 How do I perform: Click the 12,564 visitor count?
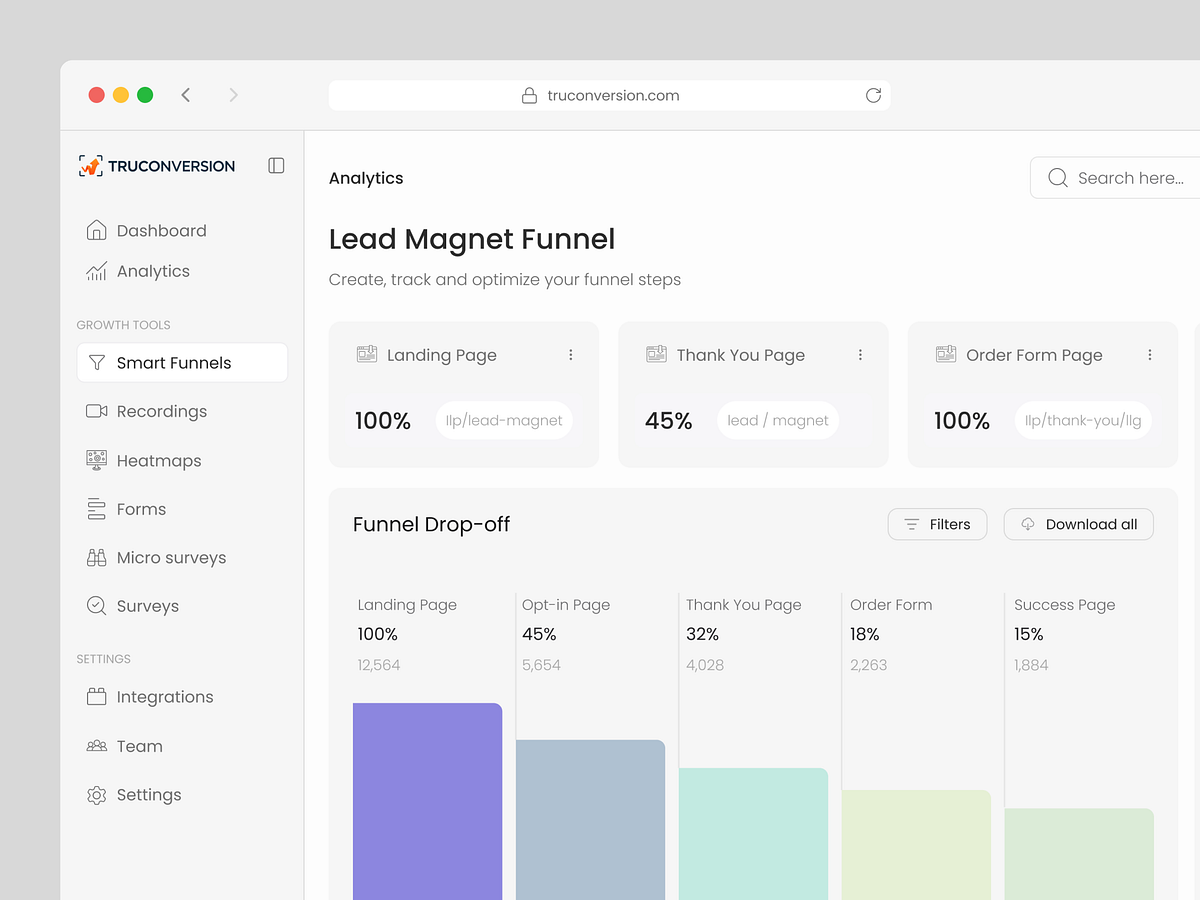click(379, 665)
